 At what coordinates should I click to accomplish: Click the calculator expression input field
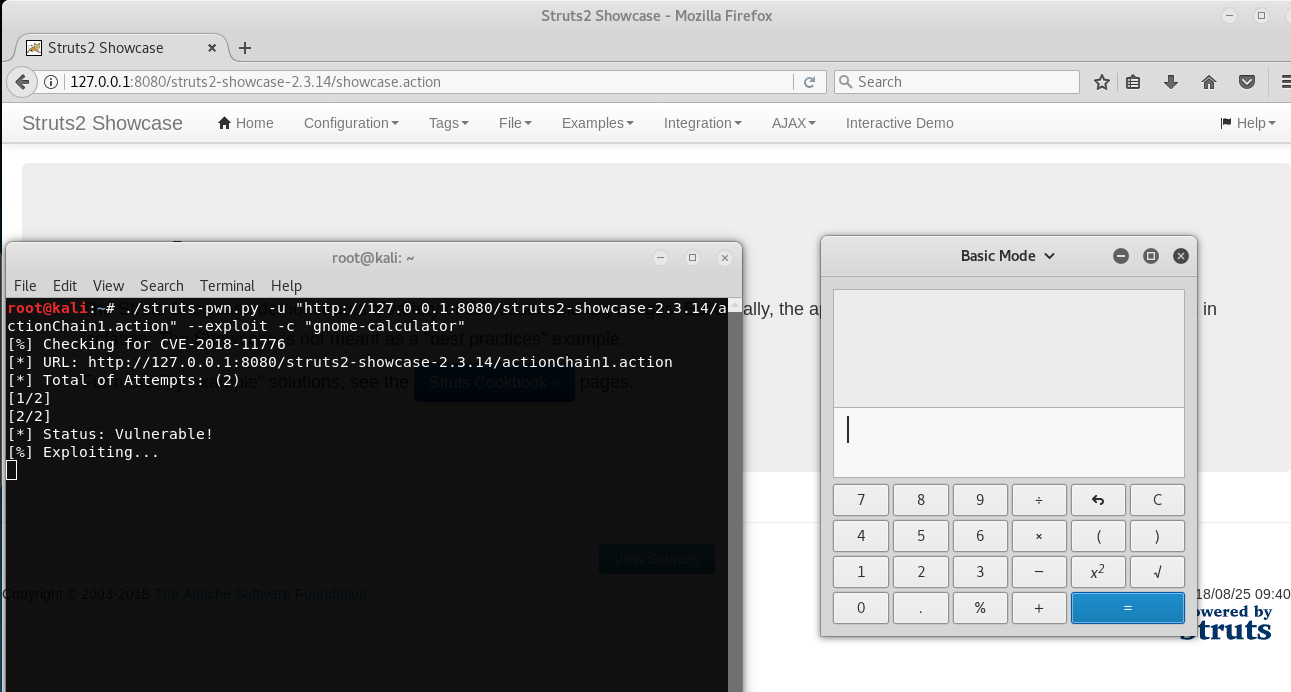pyautogui.click(x=1009, y=442)
